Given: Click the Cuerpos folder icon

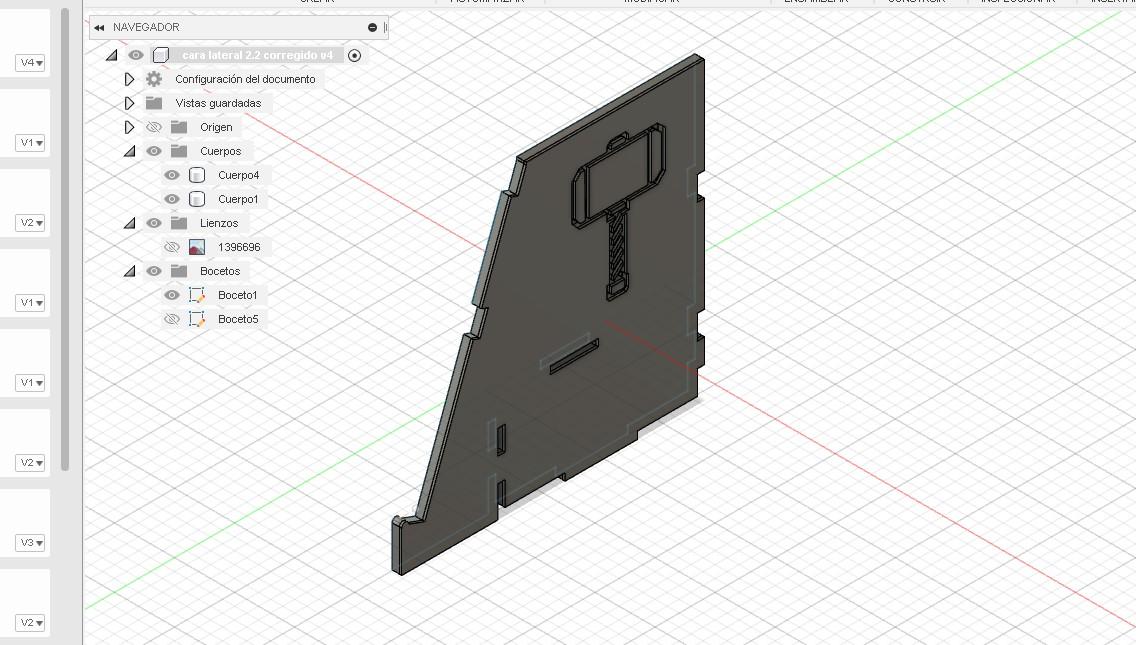Looking at the screenshot, I should (x=179, y=151).
